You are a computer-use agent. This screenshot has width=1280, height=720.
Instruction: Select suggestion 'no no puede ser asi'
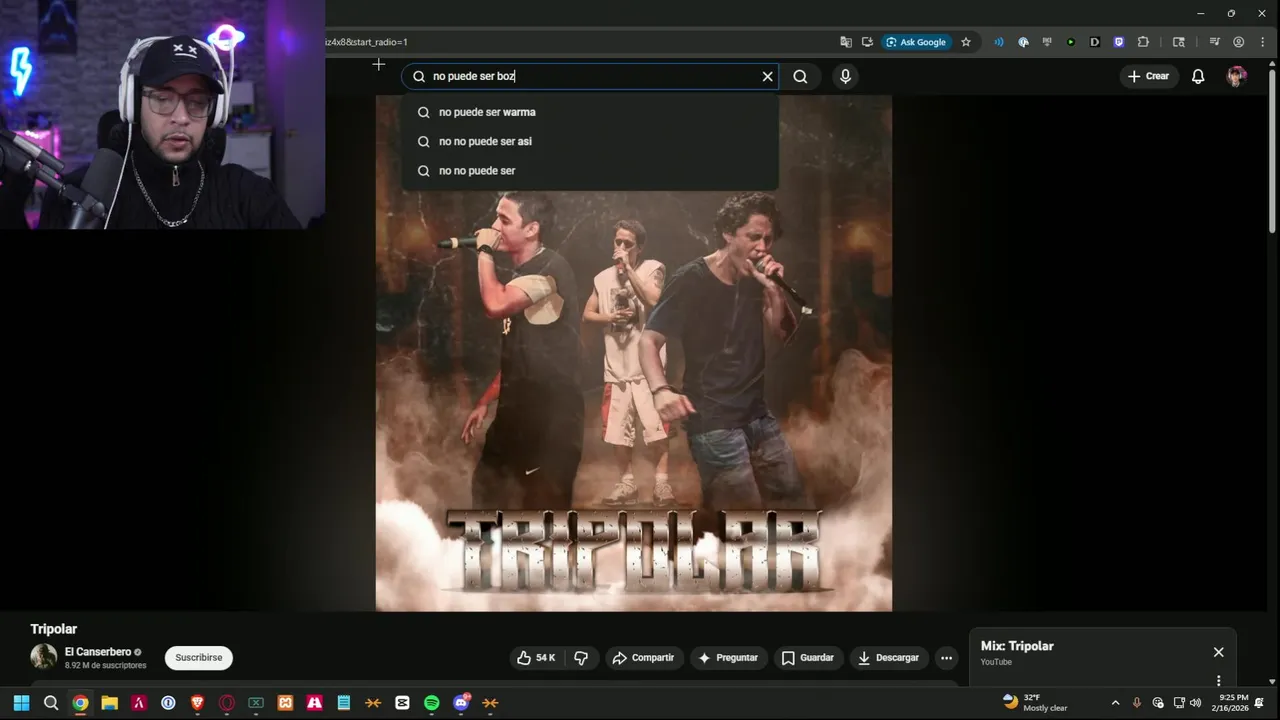point(590,141)
